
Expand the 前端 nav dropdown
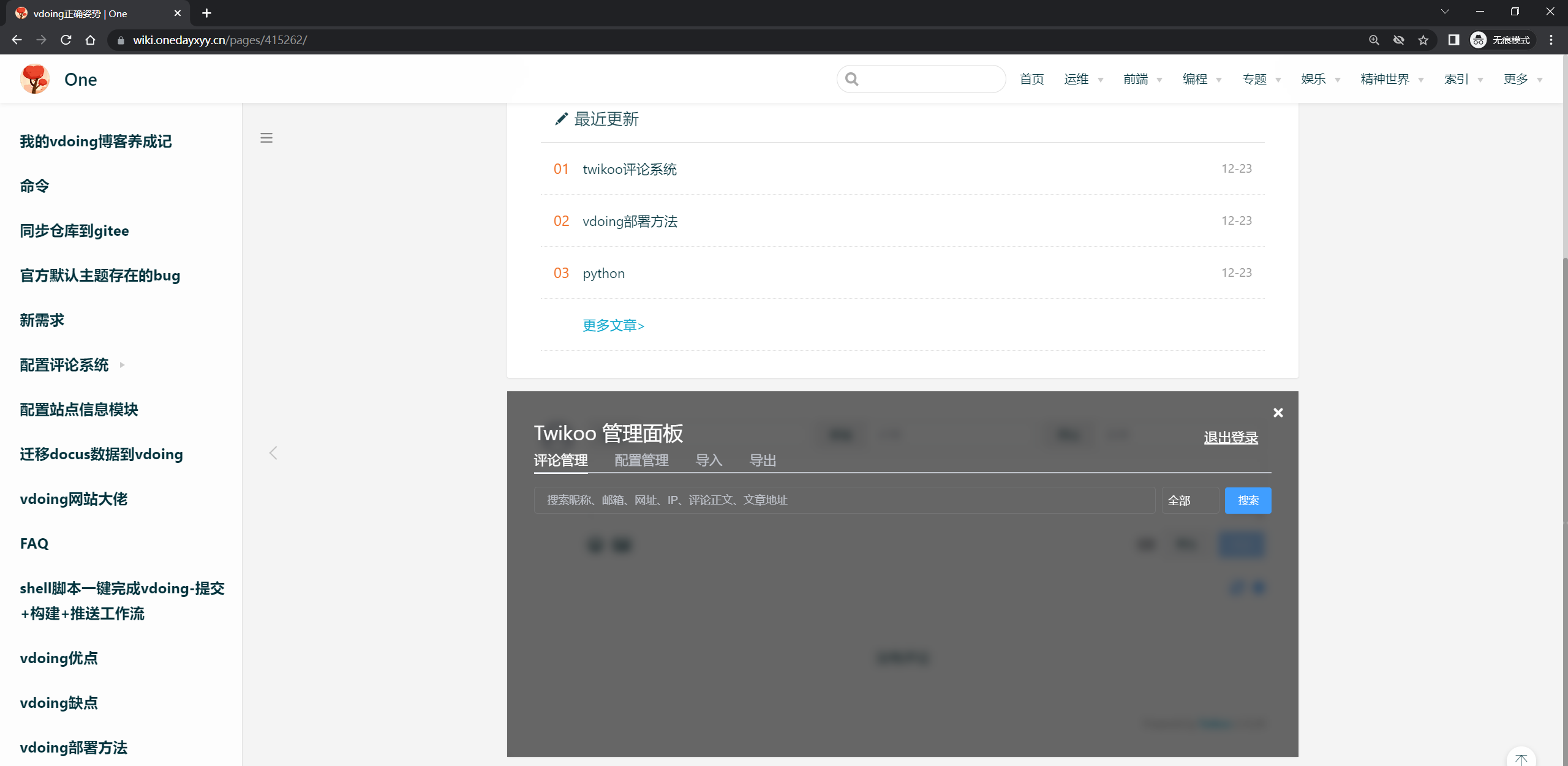coord(1143,79)
